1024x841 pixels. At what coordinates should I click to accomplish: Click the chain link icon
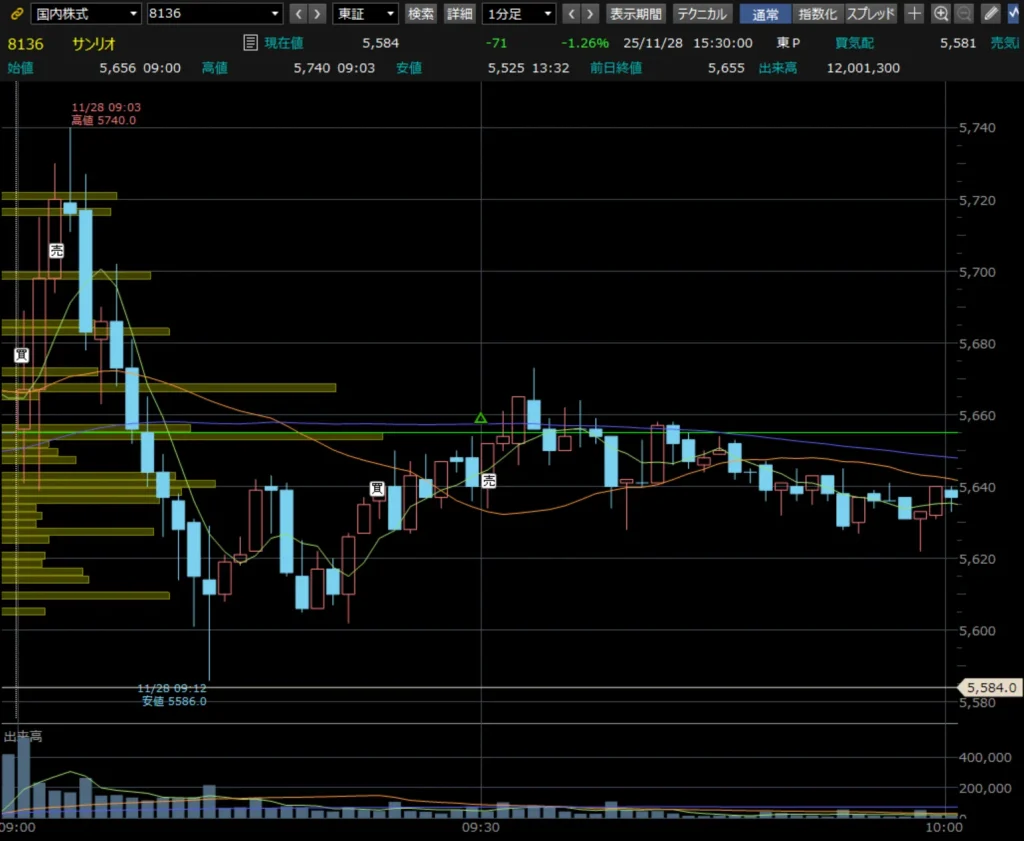click(14, 14)
